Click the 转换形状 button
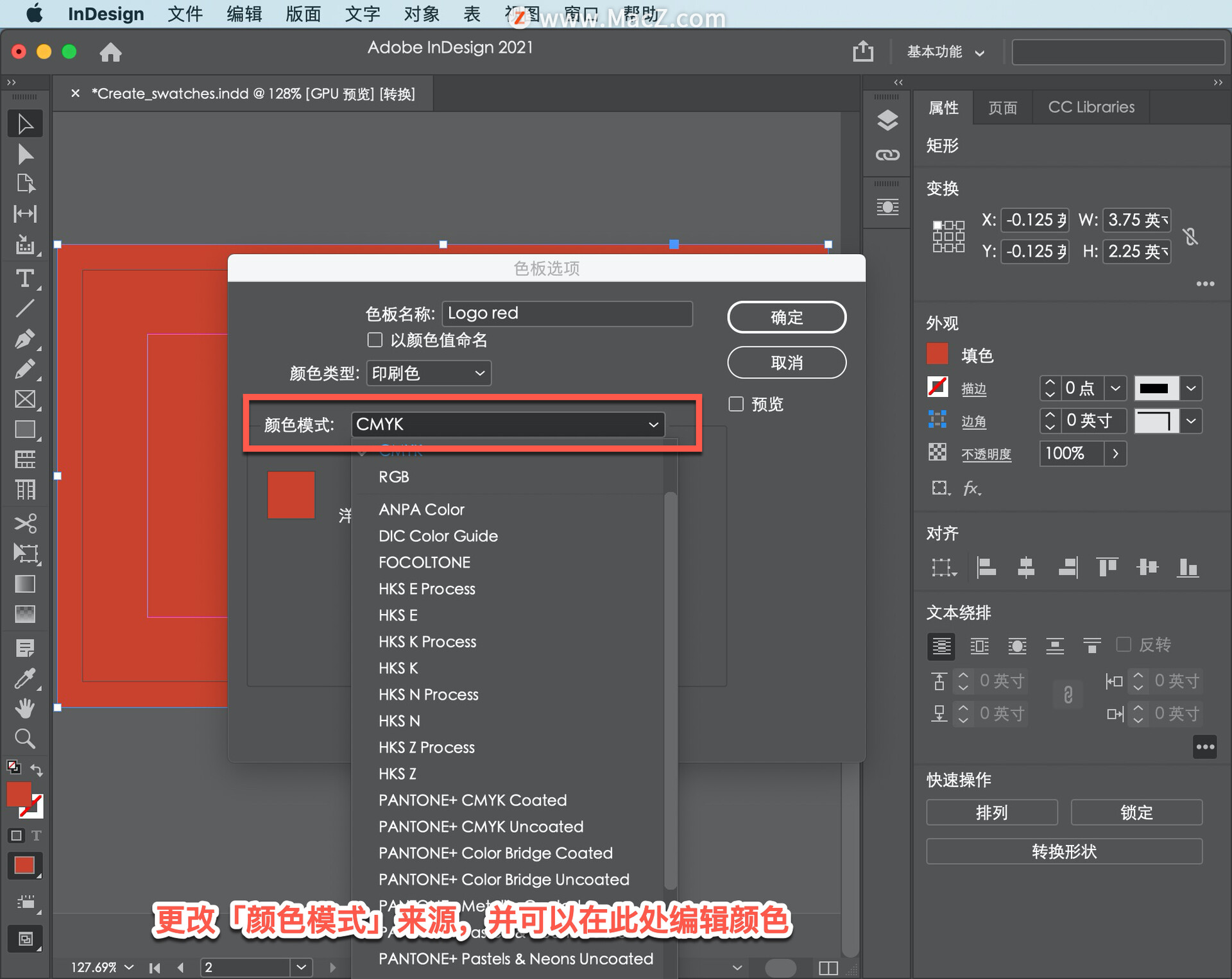Viewport: 1232px width, 979px height. point(1063,851)
